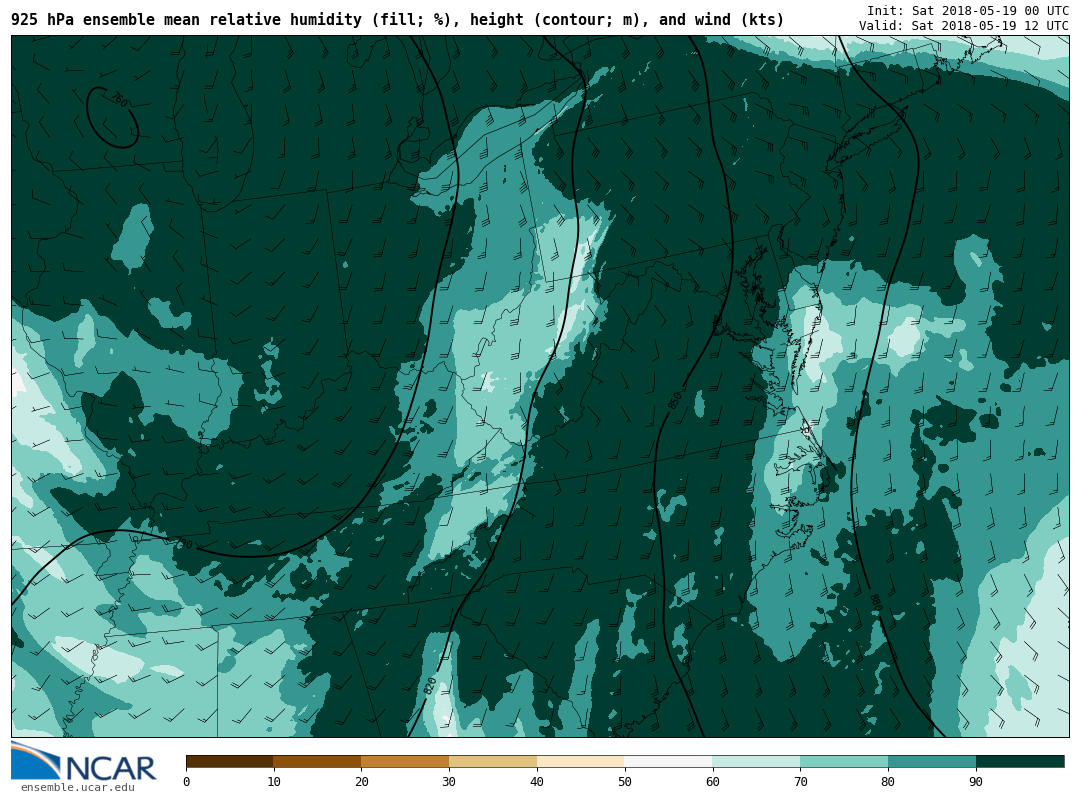
Task: Select the 30–40% tan colorbar swatch
Action: click(493, 762)
